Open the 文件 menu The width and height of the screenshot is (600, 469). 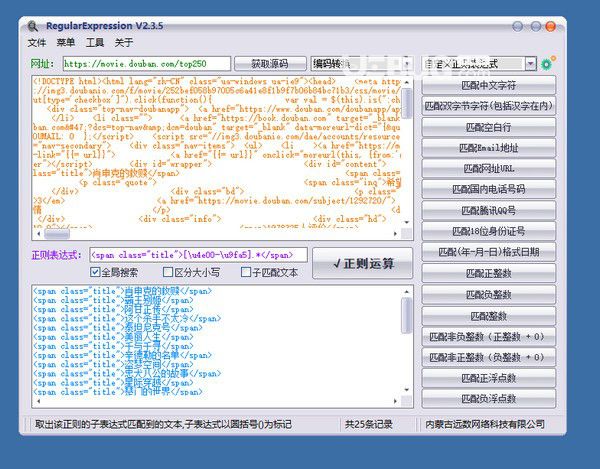[37, 42]
